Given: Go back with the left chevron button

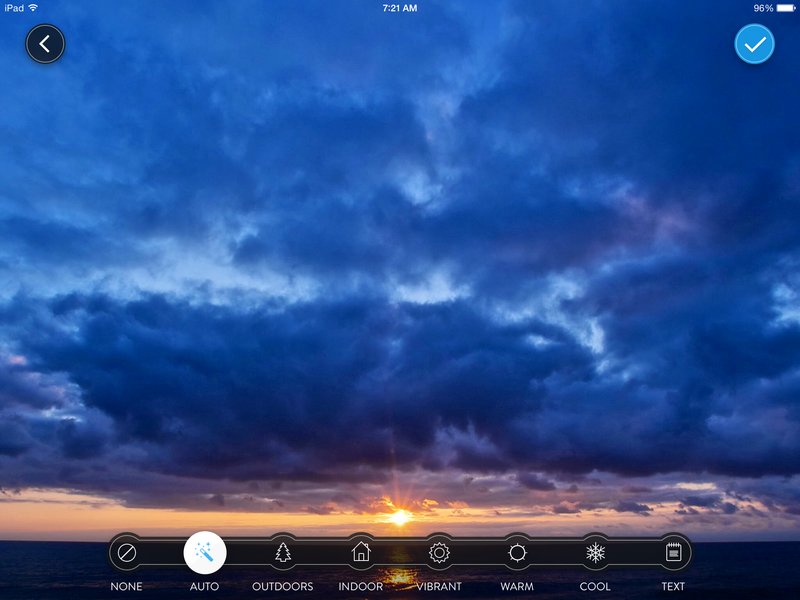Looking at the screenshot, I should pyautogui.click(x=45, y=44).
